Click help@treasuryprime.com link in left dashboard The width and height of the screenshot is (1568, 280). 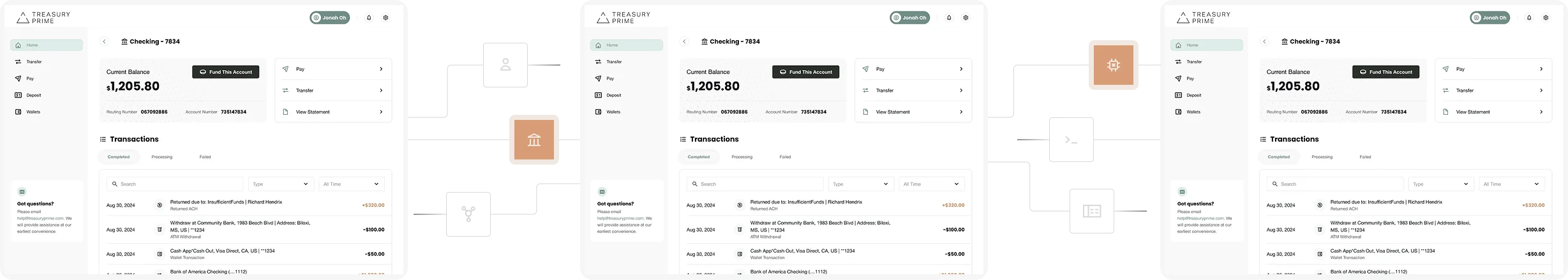coord(40,218)
